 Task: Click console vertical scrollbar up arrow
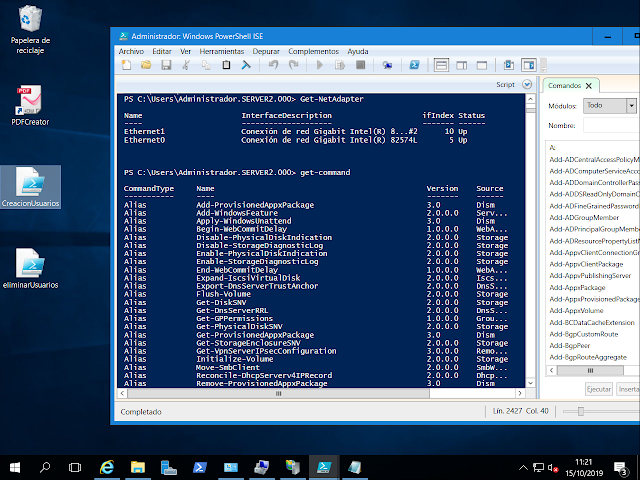530,99
